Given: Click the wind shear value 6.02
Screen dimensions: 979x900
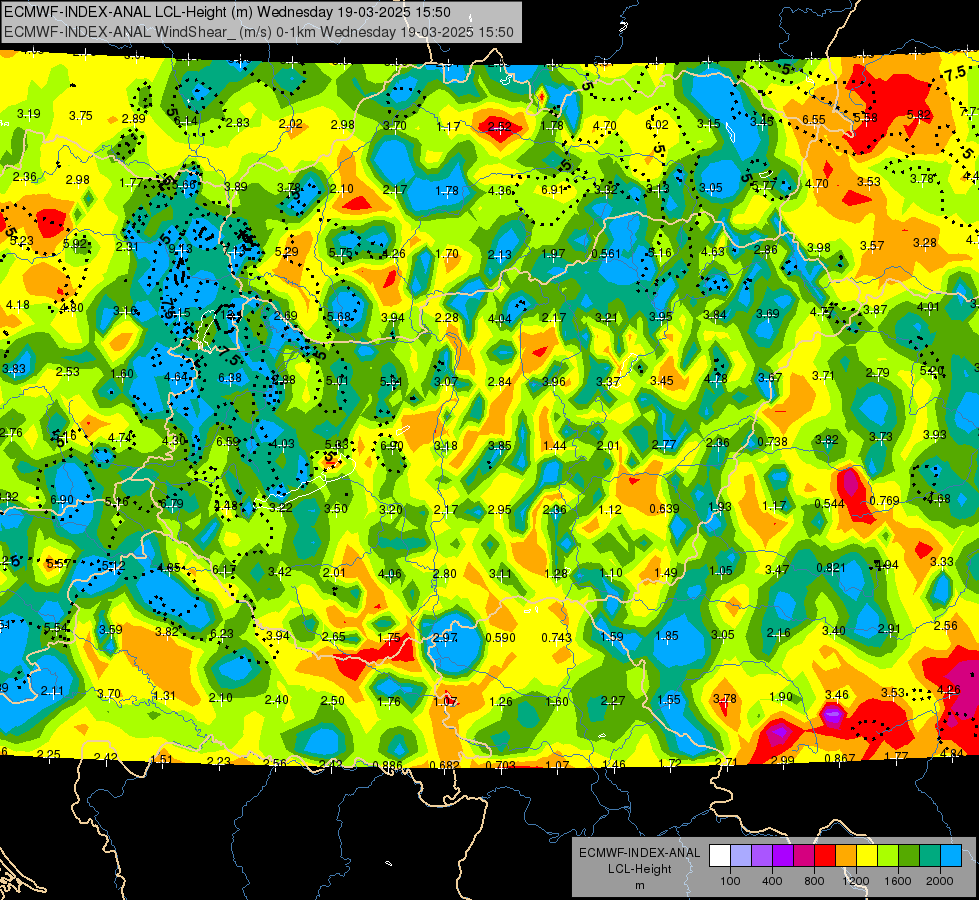Looking at the screenshot, I should coord(657,125).
